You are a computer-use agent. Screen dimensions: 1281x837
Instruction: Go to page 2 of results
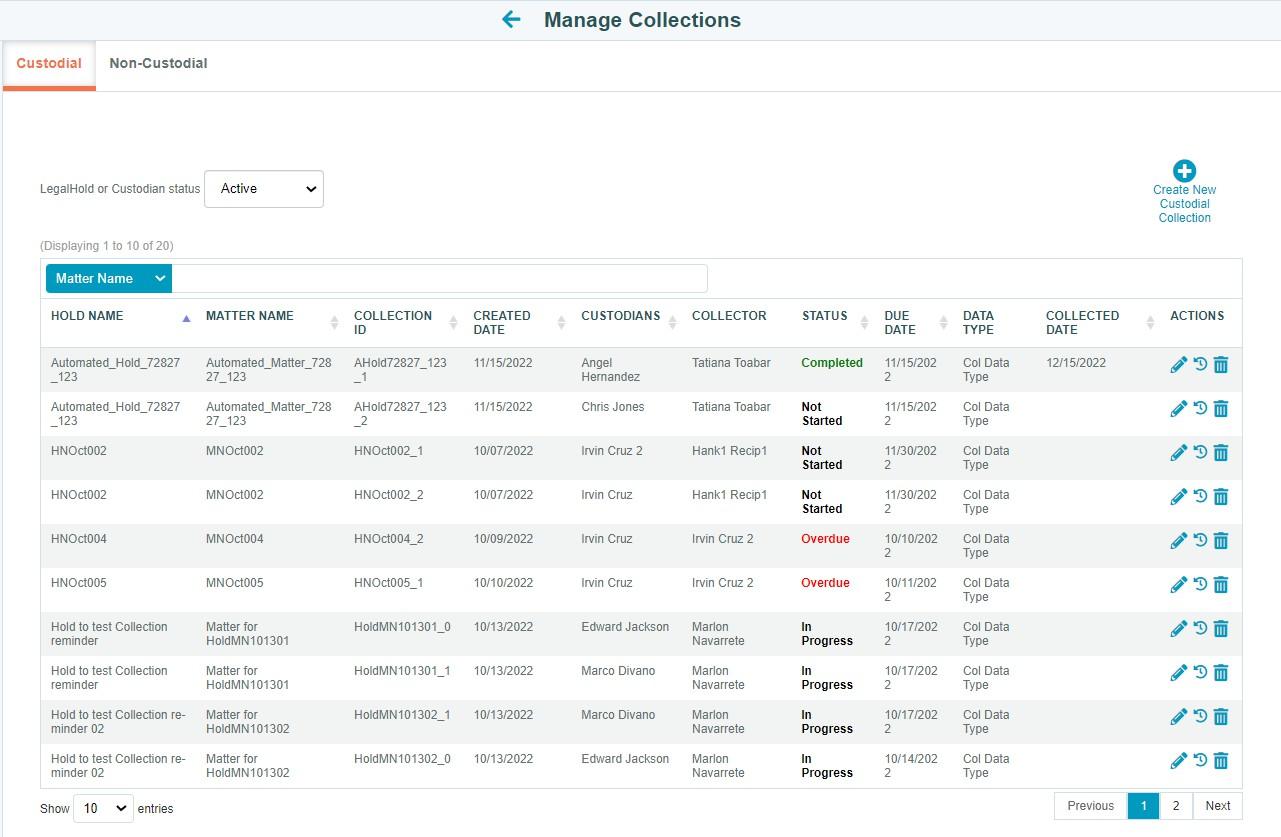click(x=1176, y=806)
